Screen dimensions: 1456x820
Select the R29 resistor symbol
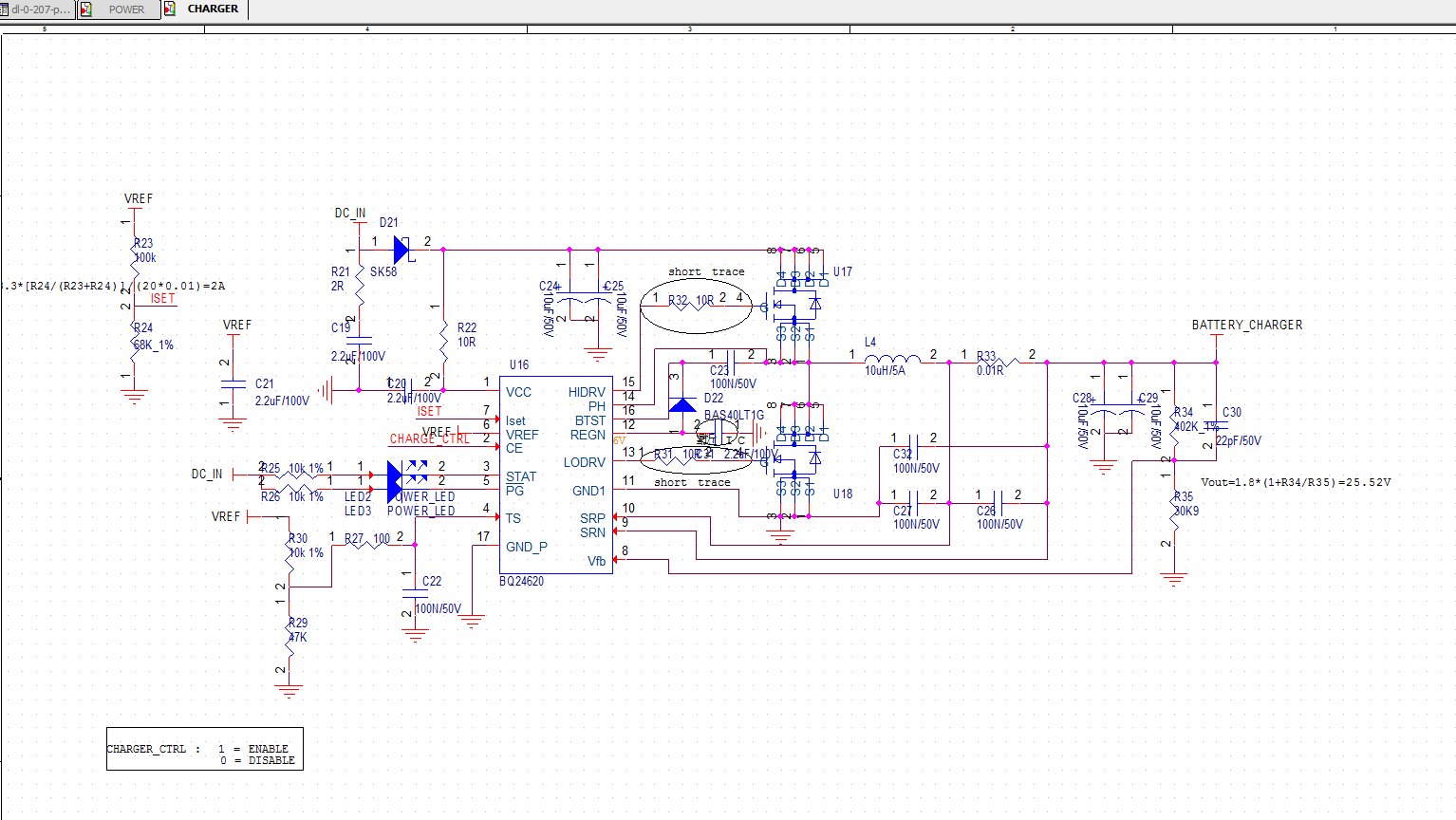coord(289,636)
